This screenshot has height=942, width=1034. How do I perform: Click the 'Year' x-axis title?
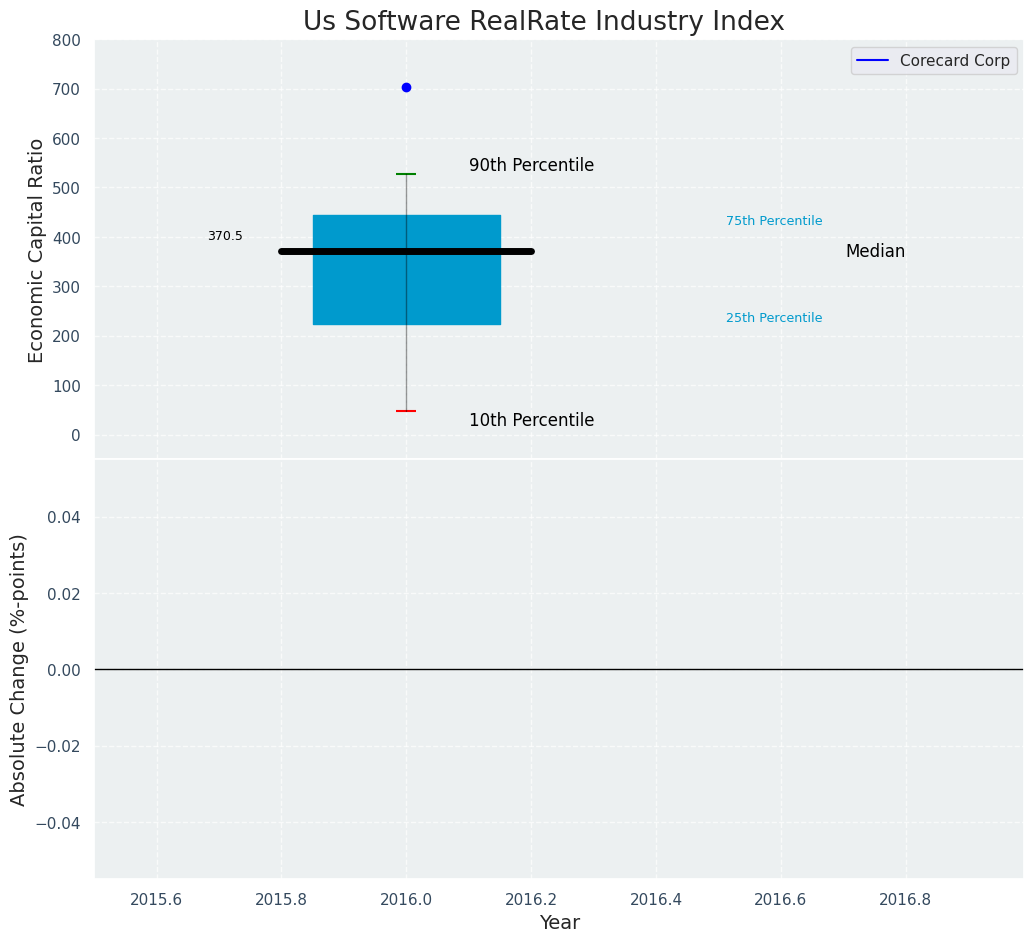click(559, 923)
